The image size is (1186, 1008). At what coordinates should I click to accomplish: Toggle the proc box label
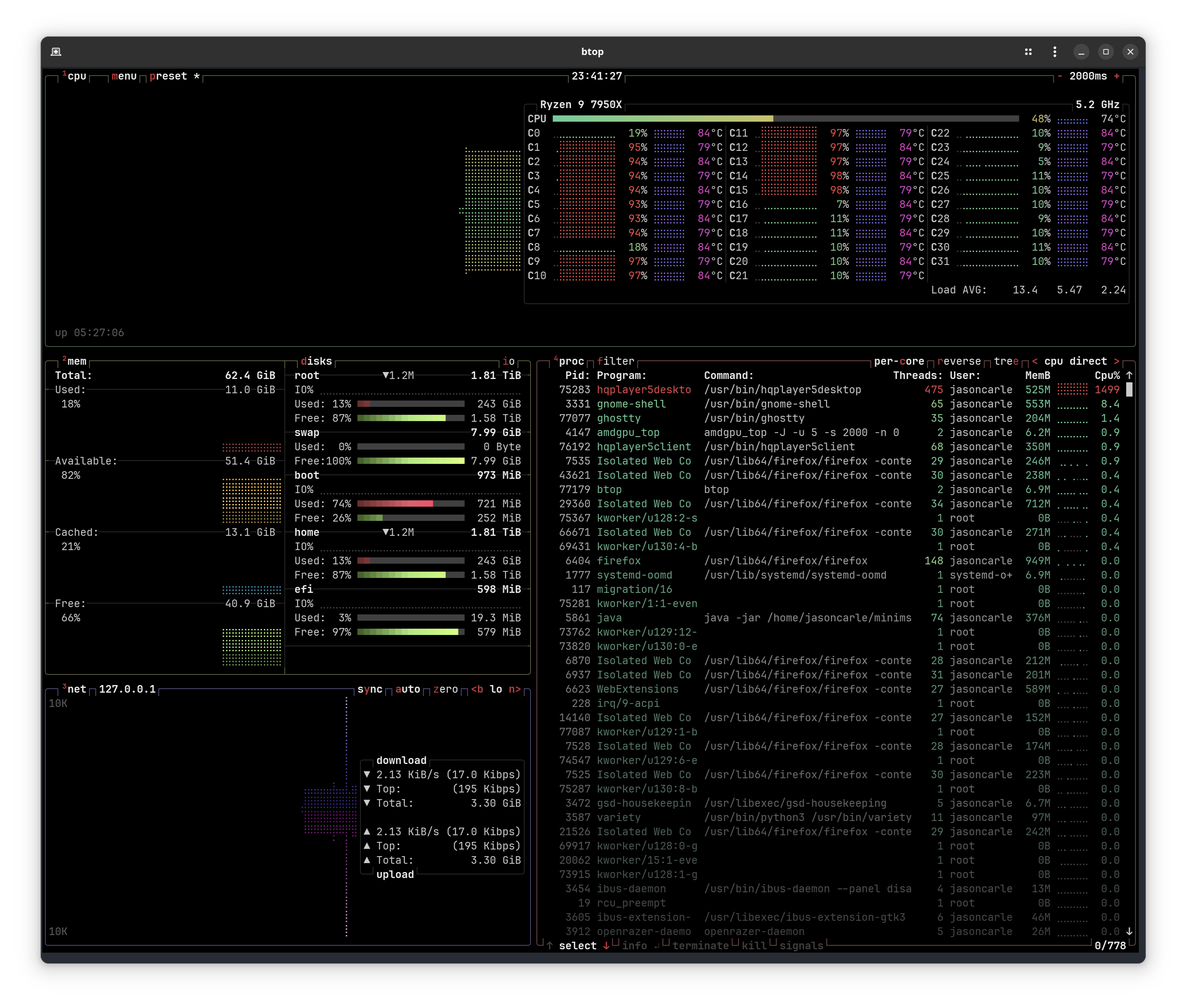coord(569,361)
